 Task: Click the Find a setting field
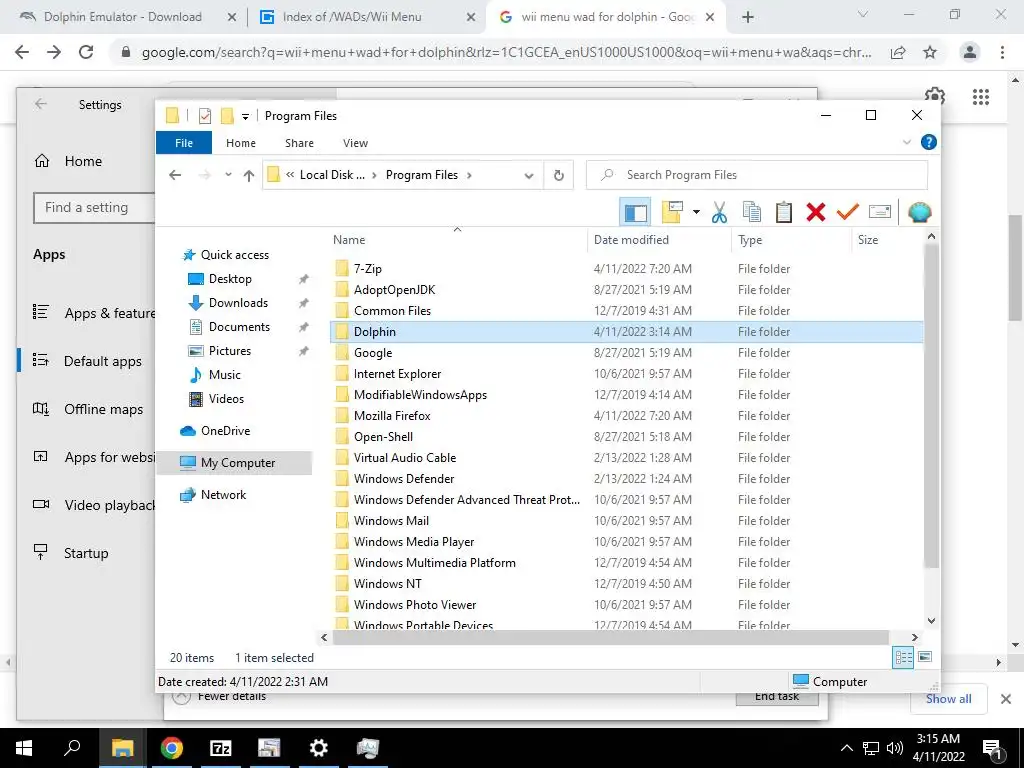[x=95, y=208]
